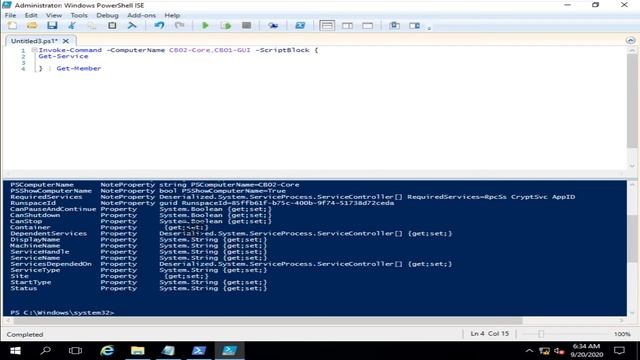Show script pane on right layout icon

point(347,26)
